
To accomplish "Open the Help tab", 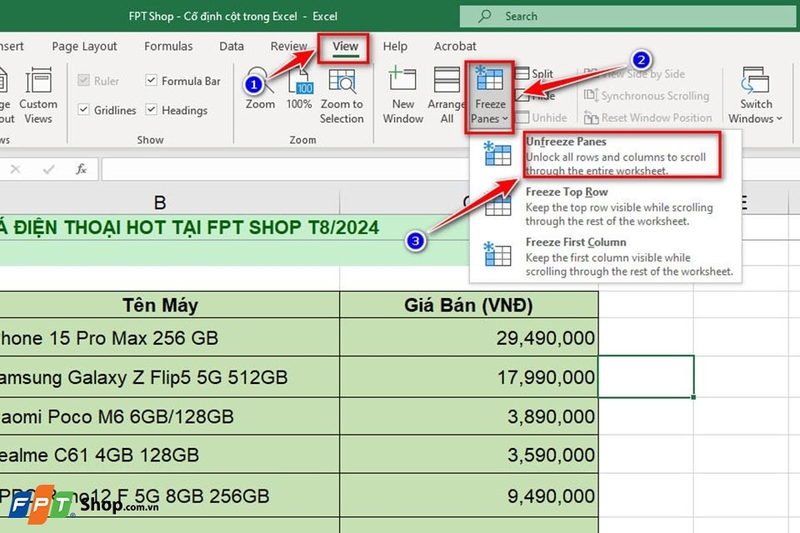I will coord(395,46).
